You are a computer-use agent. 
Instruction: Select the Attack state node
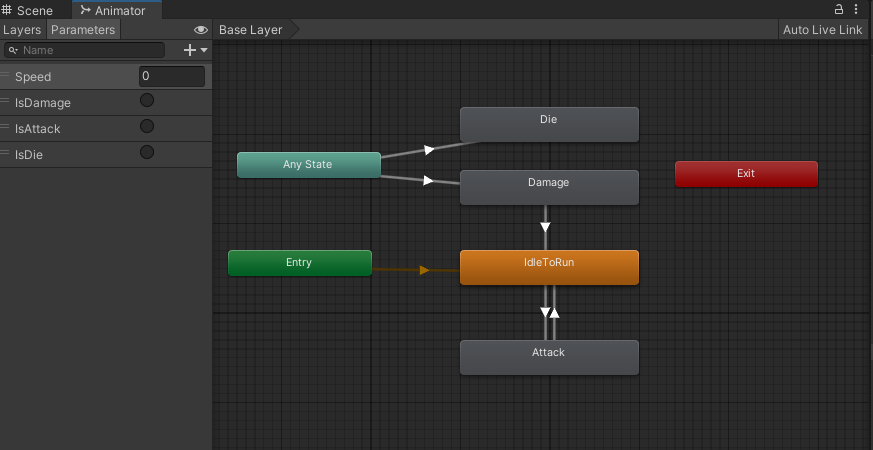(549, 358)
